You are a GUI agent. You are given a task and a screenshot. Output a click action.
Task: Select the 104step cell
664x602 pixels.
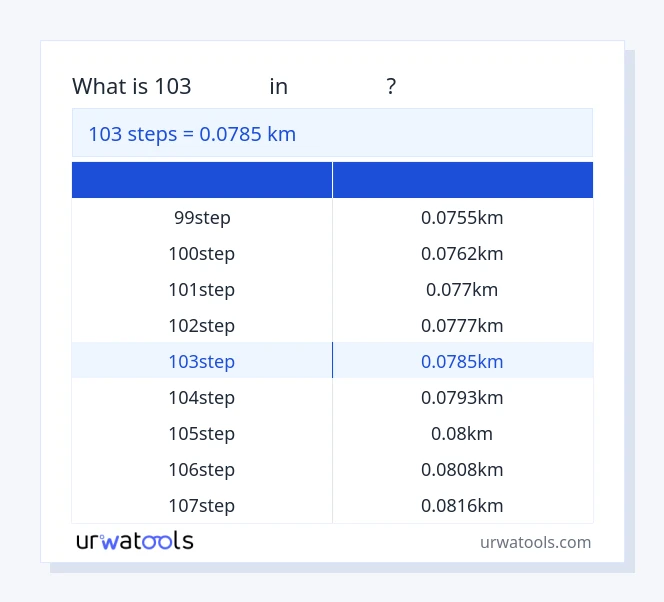coord(202,397)
